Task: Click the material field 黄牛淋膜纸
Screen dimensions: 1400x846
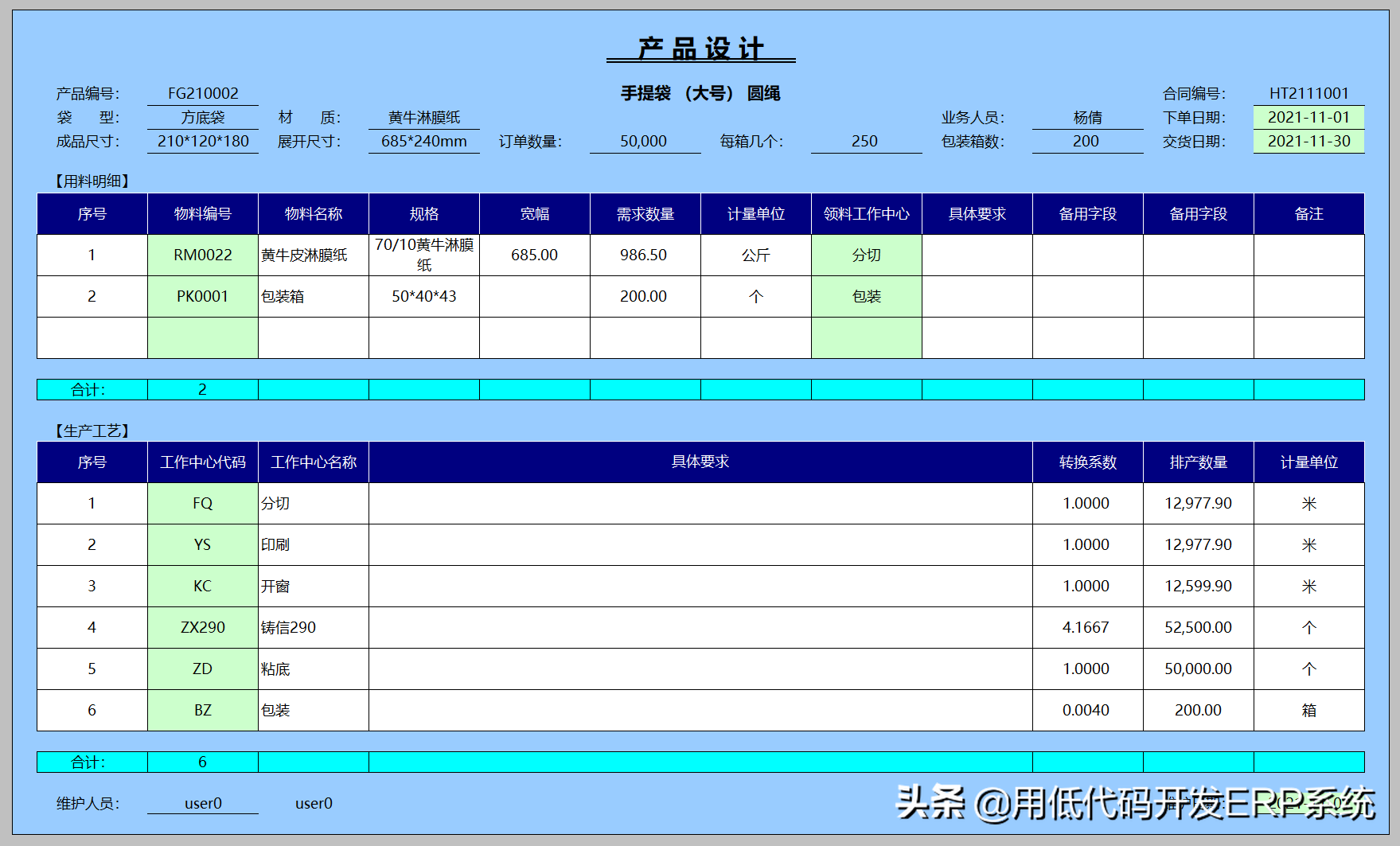Action: click(x=424, y=118)
